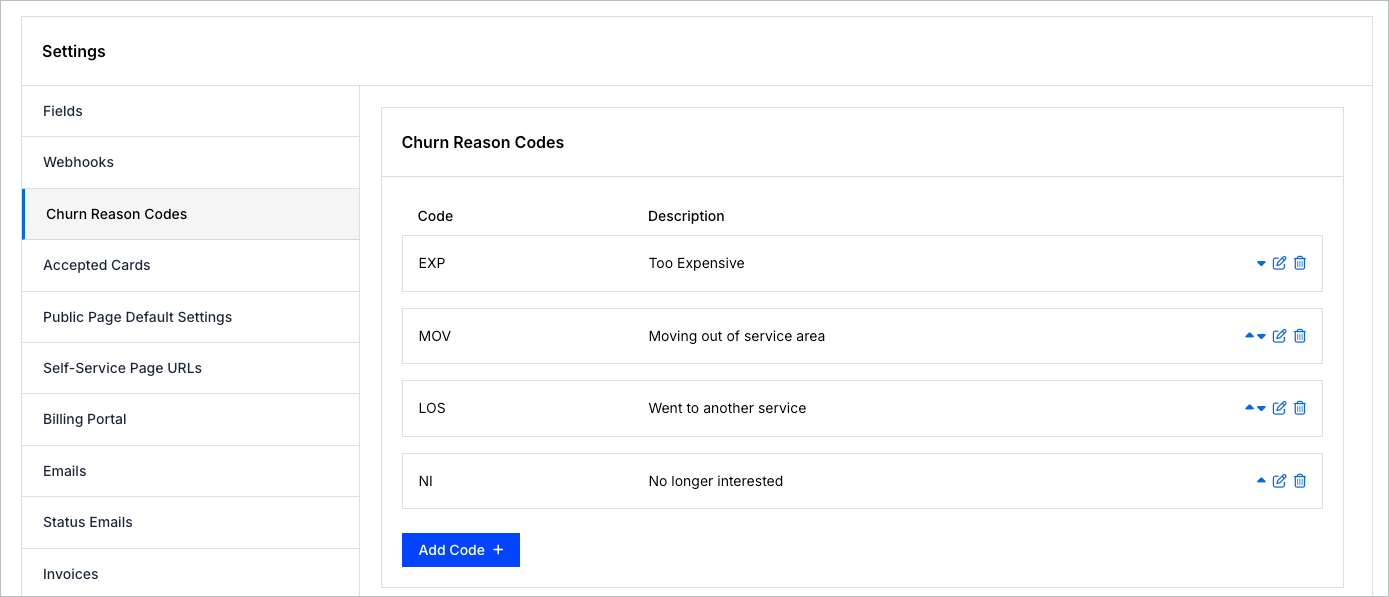Click the EXP code cell
Viewport: 1389px width, 597px height.
coord(432,263)
